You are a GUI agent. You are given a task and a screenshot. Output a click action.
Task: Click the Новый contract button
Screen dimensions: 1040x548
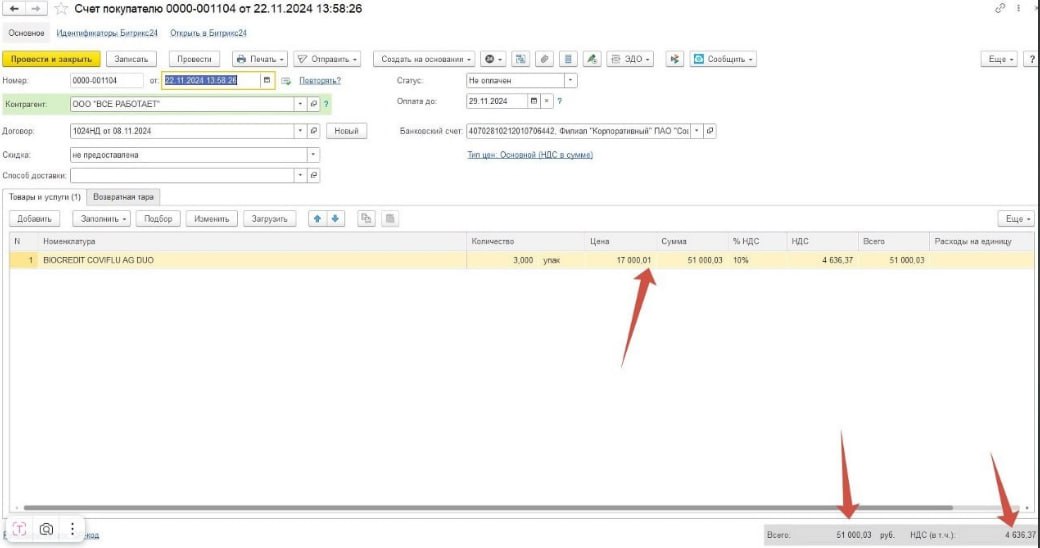[x=346, y=131]
